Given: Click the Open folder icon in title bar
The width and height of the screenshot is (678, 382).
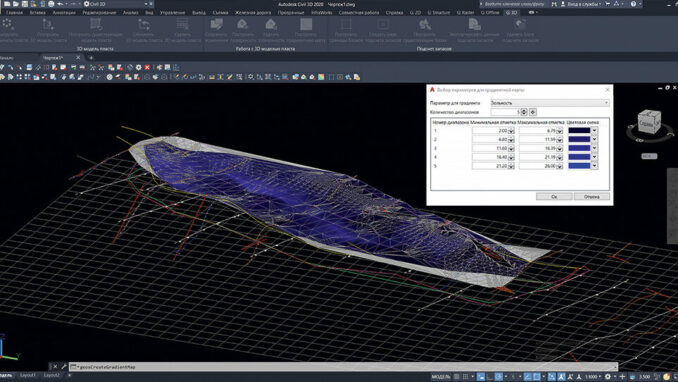Looking at the screenshot, I should [x=16, y=4].
